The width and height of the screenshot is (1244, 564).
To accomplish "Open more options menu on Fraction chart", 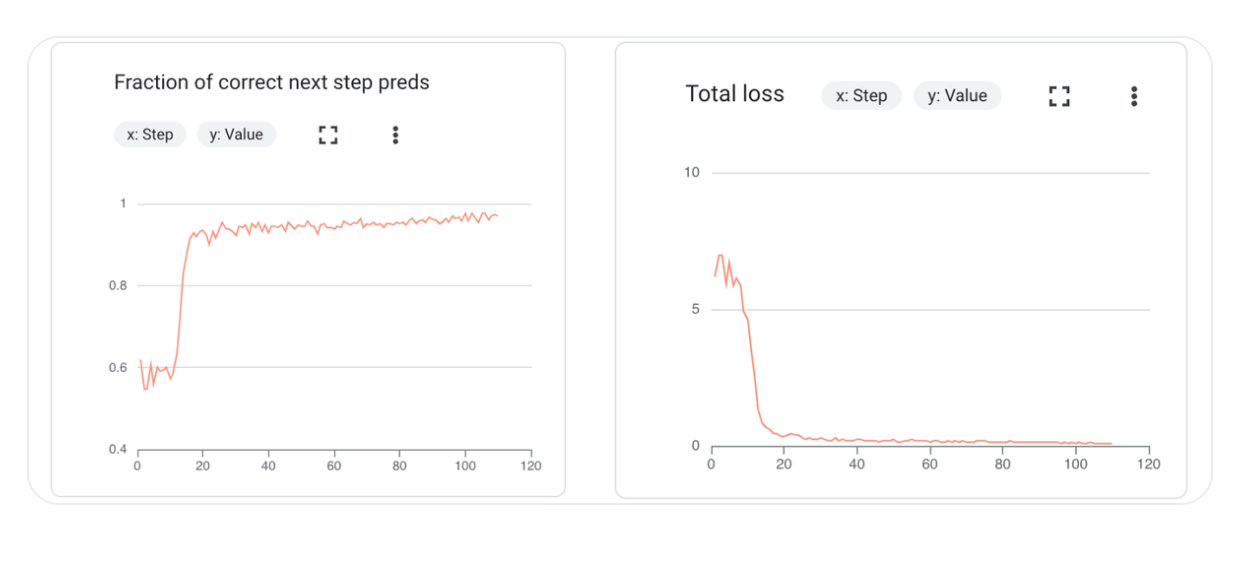I will point(395,135).
